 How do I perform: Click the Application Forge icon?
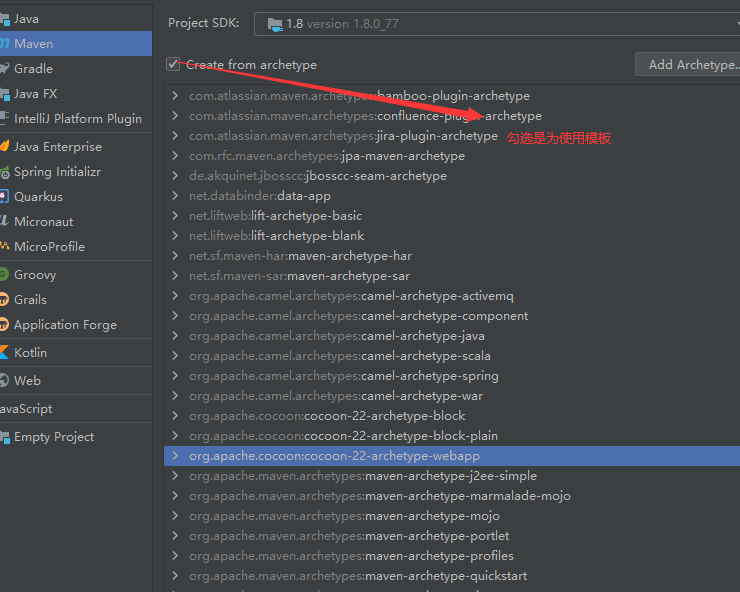click(5, 324)
